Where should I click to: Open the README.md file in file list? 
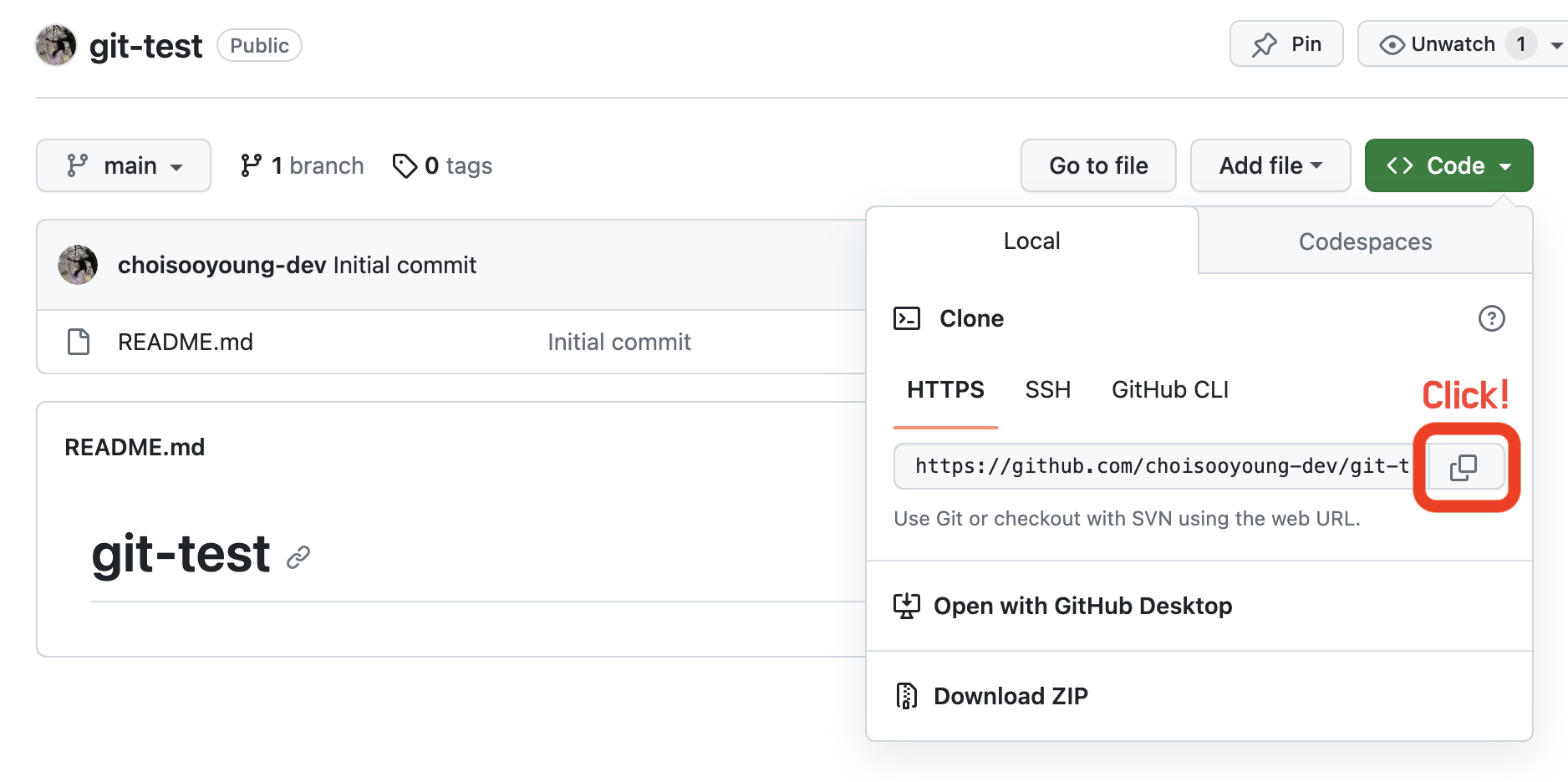coord(186,342)
